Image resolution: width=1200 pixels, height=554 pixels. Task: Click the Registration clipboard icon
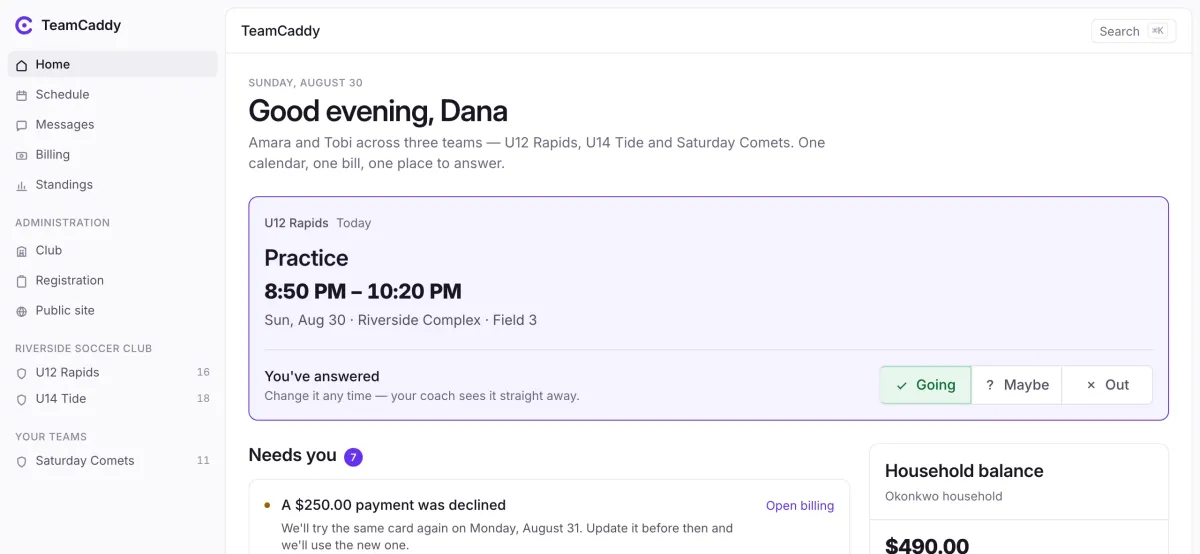tap(22, 281)
